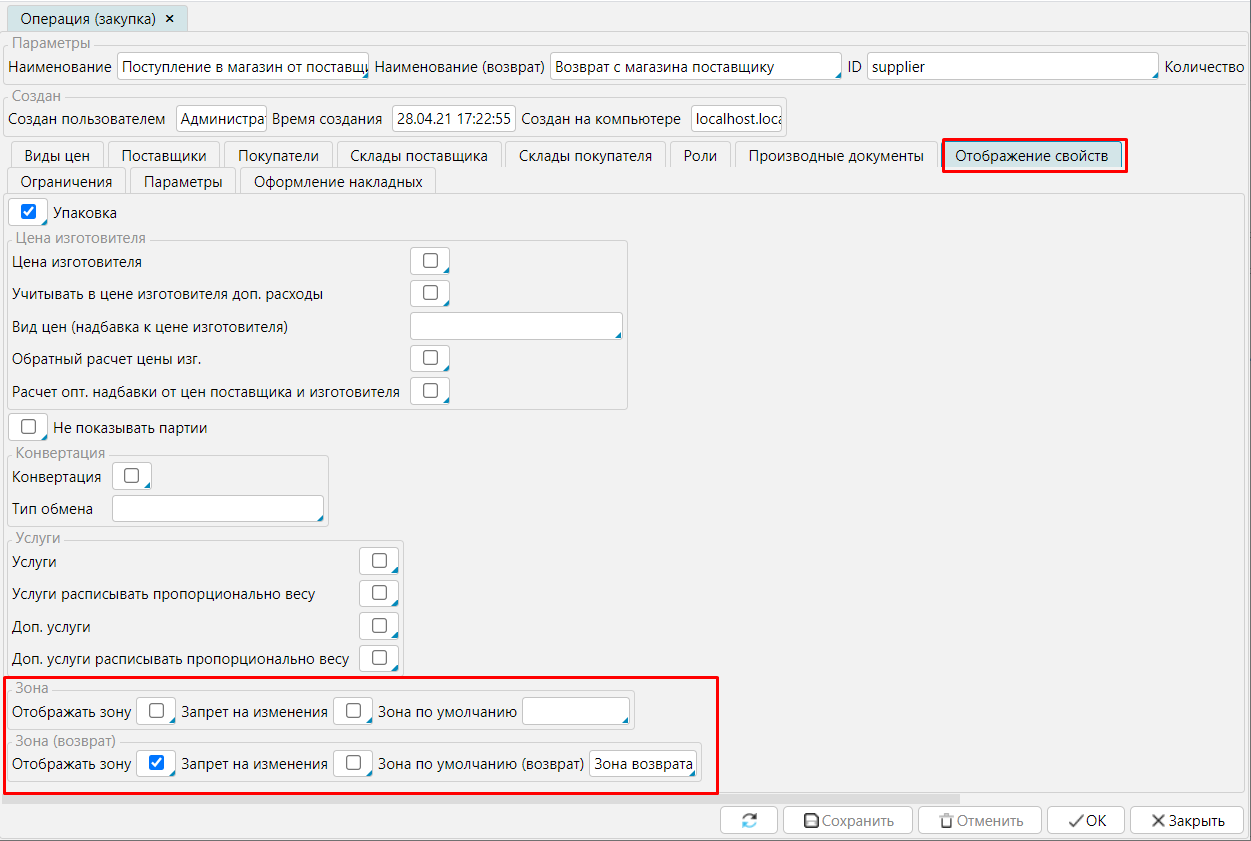Click Закрыть button with X icon

click(x=1187, y=820)
